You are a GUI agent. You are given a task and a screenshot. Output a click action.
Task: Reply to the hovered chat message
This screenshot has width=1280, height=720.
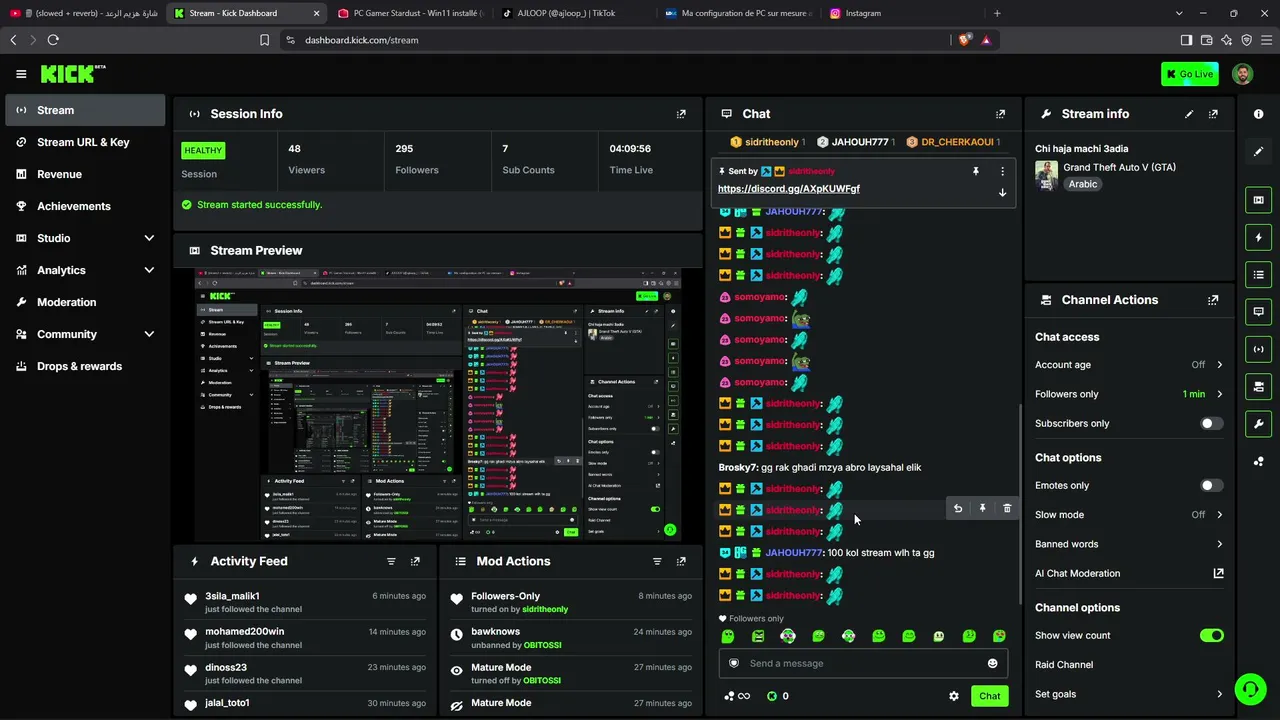[x=958, y=509]
